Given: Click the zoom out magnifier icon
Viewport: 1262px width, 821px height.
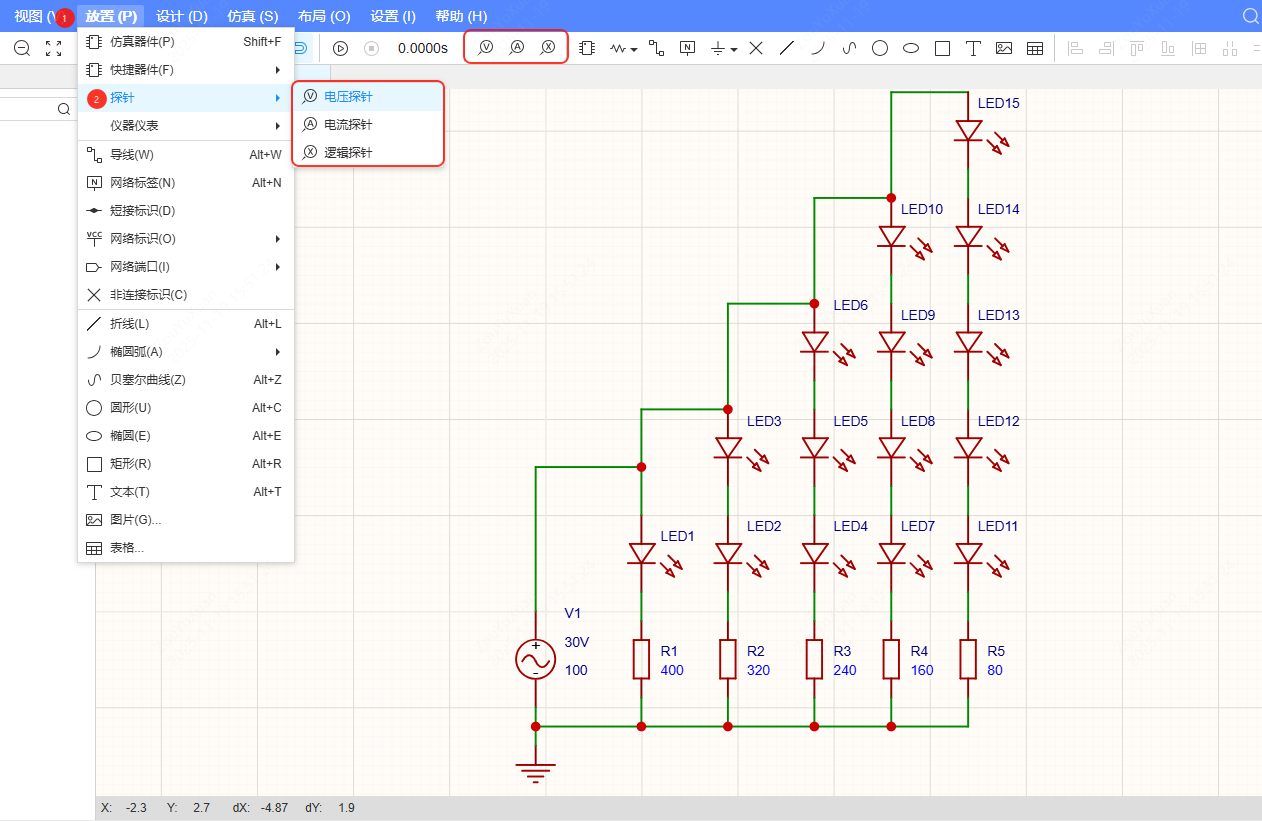Looking at the screenshot, I should [x=22, y=48].
